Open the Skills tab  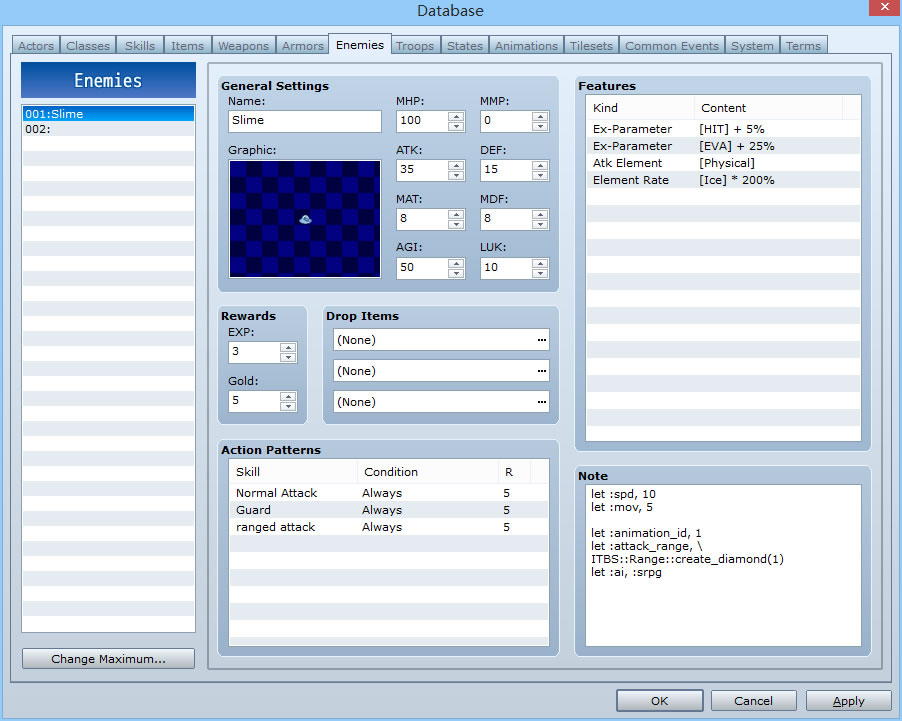pos(140,45)
